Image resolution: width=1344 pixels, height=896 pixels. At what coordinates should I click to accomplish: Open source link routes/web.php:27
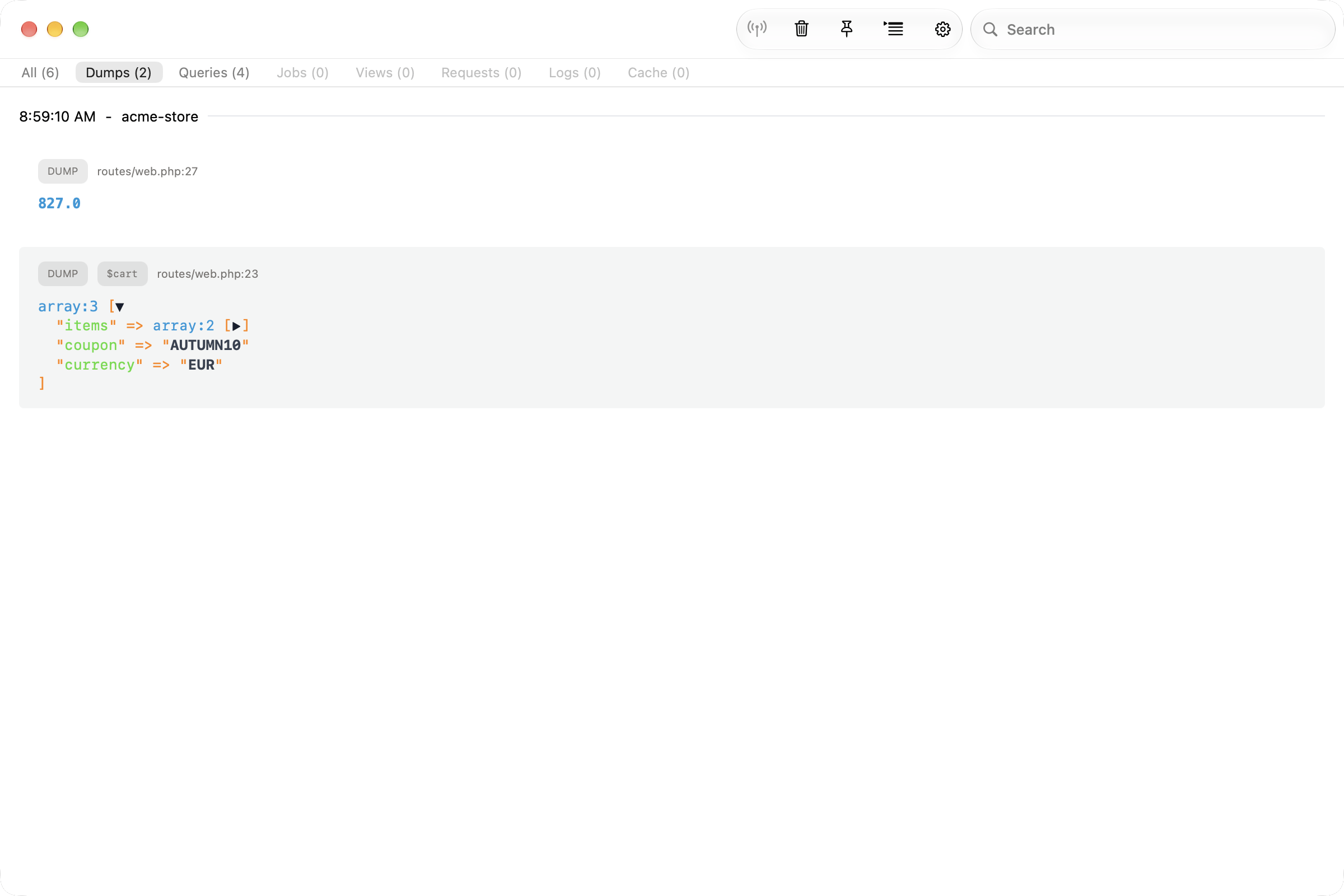(x=147, y=171)
